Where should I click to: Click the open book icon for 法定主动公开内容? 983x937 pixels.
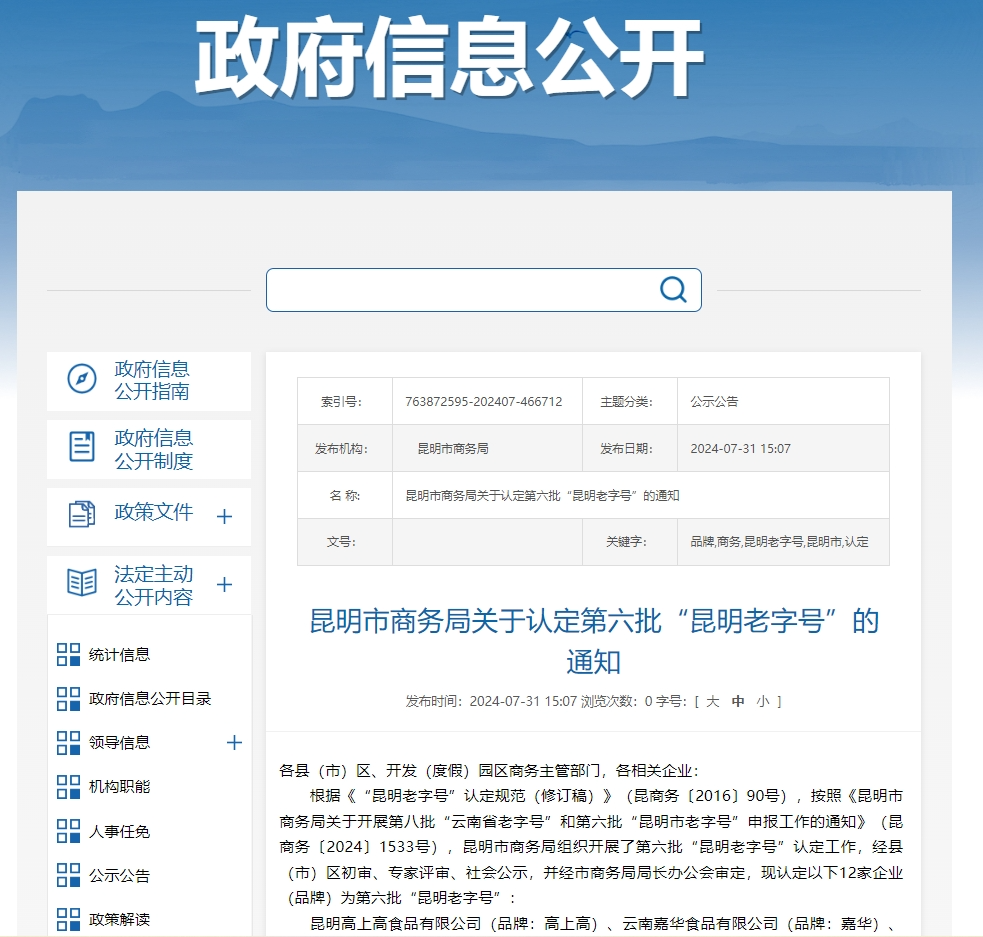tap(81, 582)
